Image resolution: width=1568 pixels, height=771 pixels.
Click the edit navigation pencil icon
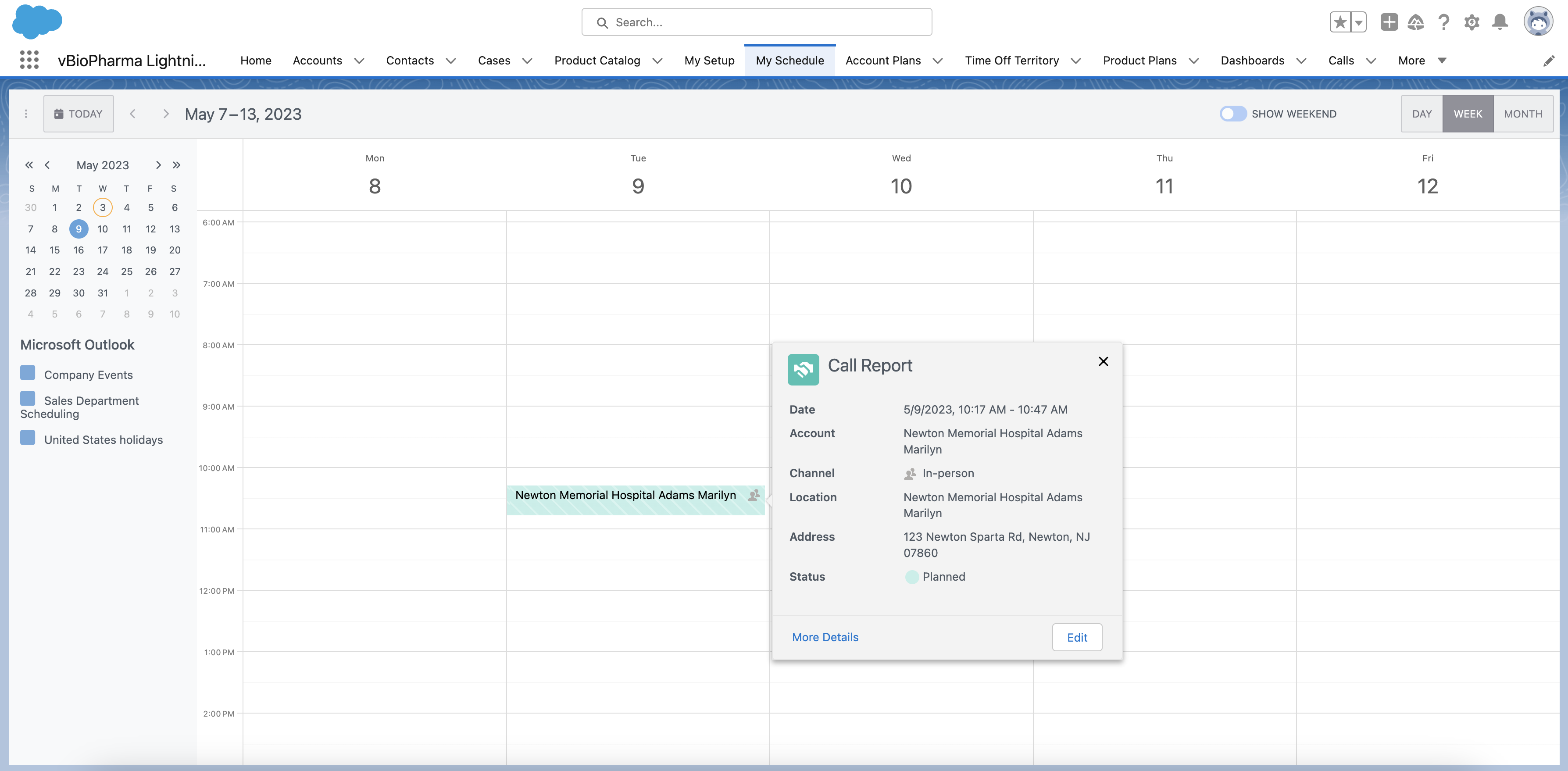coord(1549,60)
